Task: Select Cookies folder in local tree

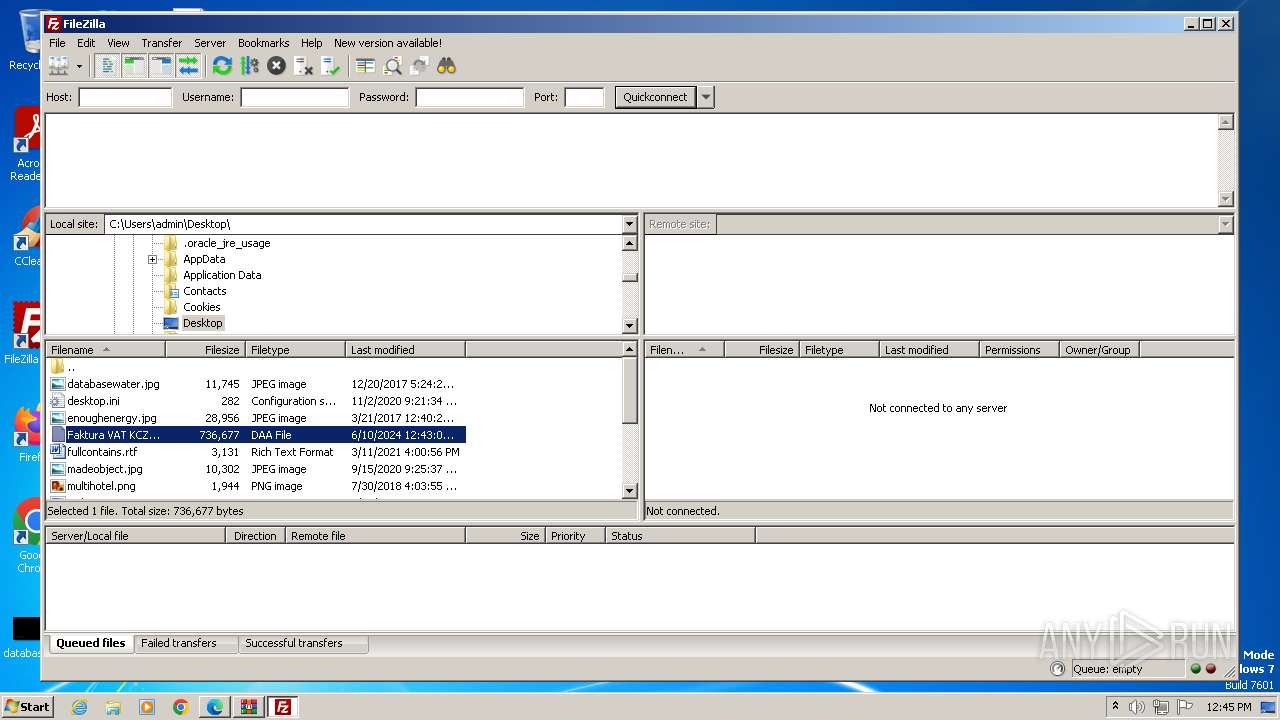Action: (201, 307)
